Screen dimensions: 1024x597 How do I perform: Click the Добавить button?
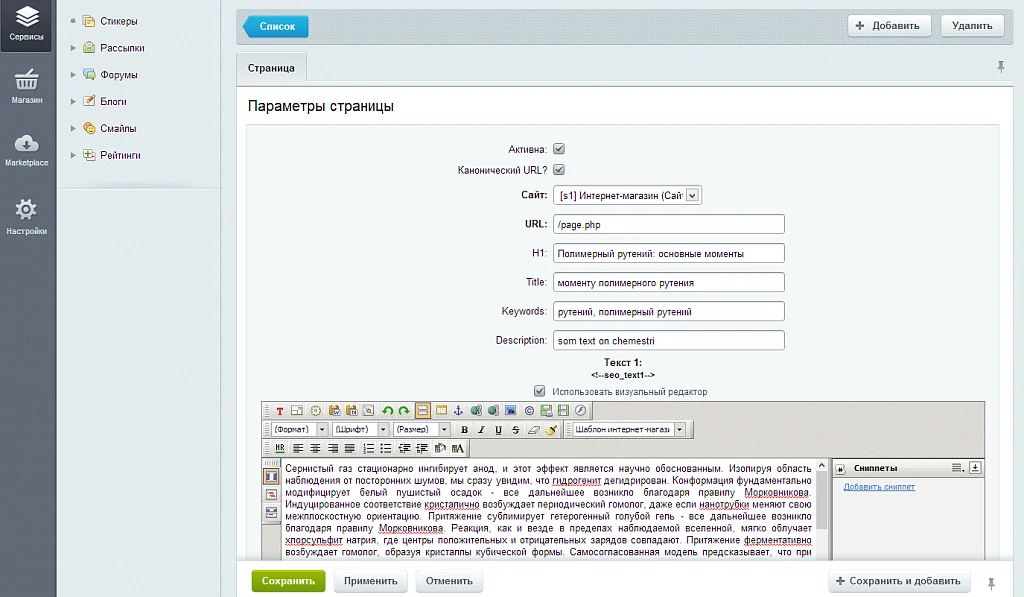tap(889, 25)
